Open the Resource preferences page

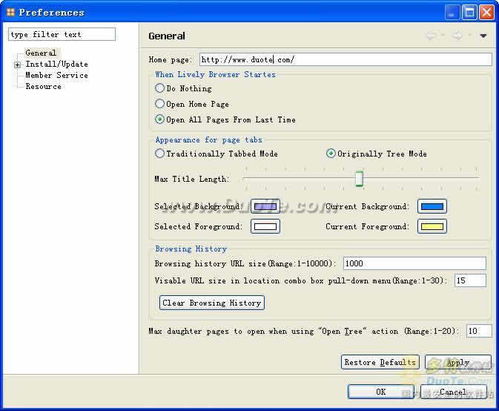click(x=43, y=86)
